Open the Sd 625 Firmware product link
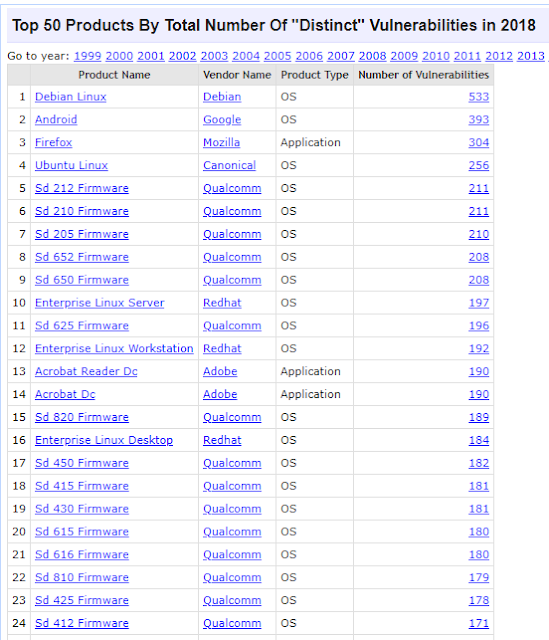 pos(82,326)
